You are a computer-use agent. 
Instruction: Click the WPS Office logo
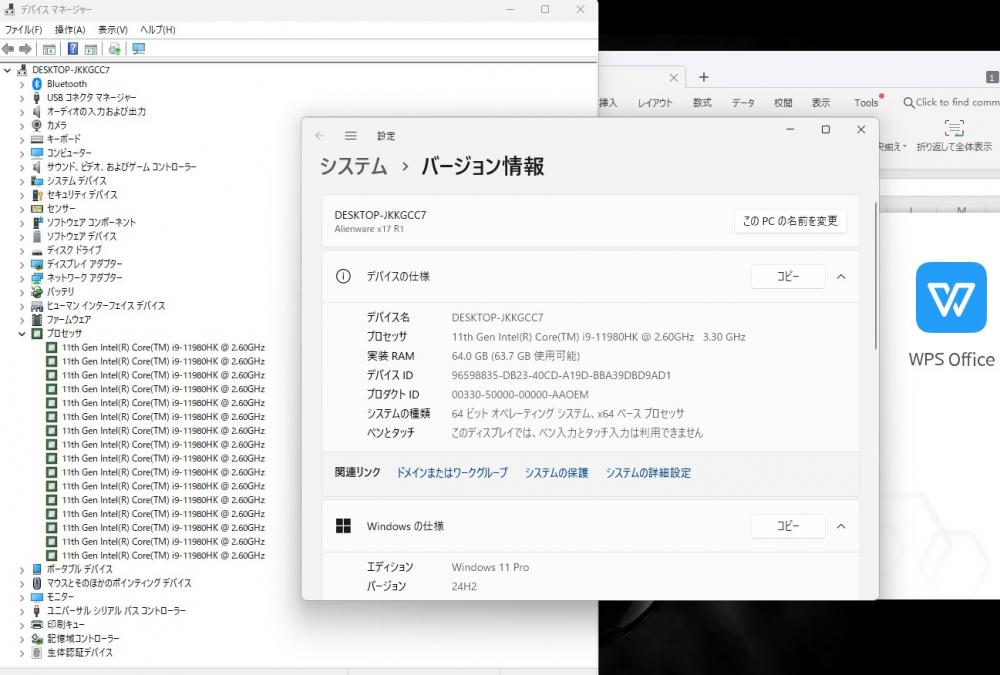click(x=951, y=297)
